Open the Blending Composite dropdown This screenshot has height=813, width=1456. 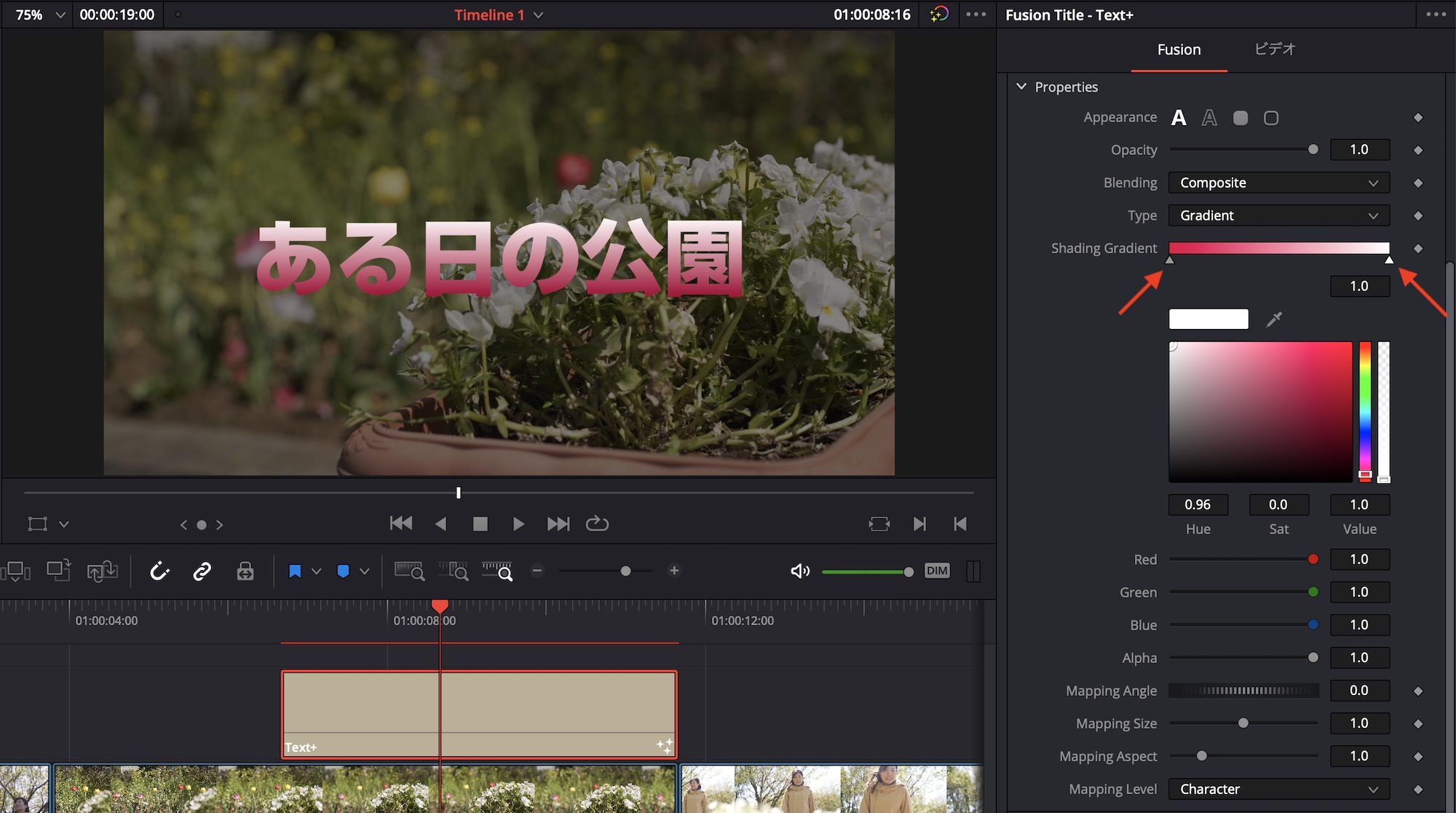pyautogui.click(x=1278, y=183)
